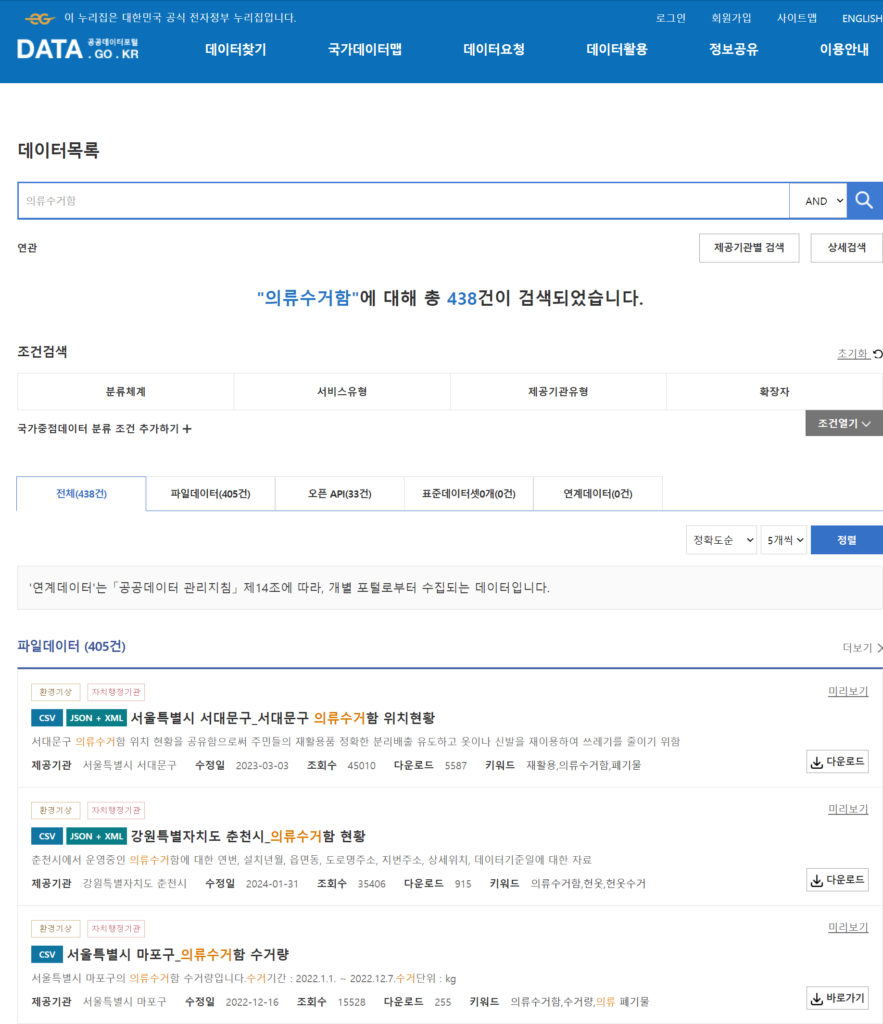Open 미리보기 preview for Chuncheon dataset
This screenshot has width=883, height=1024.
click(x=847, y=809)
